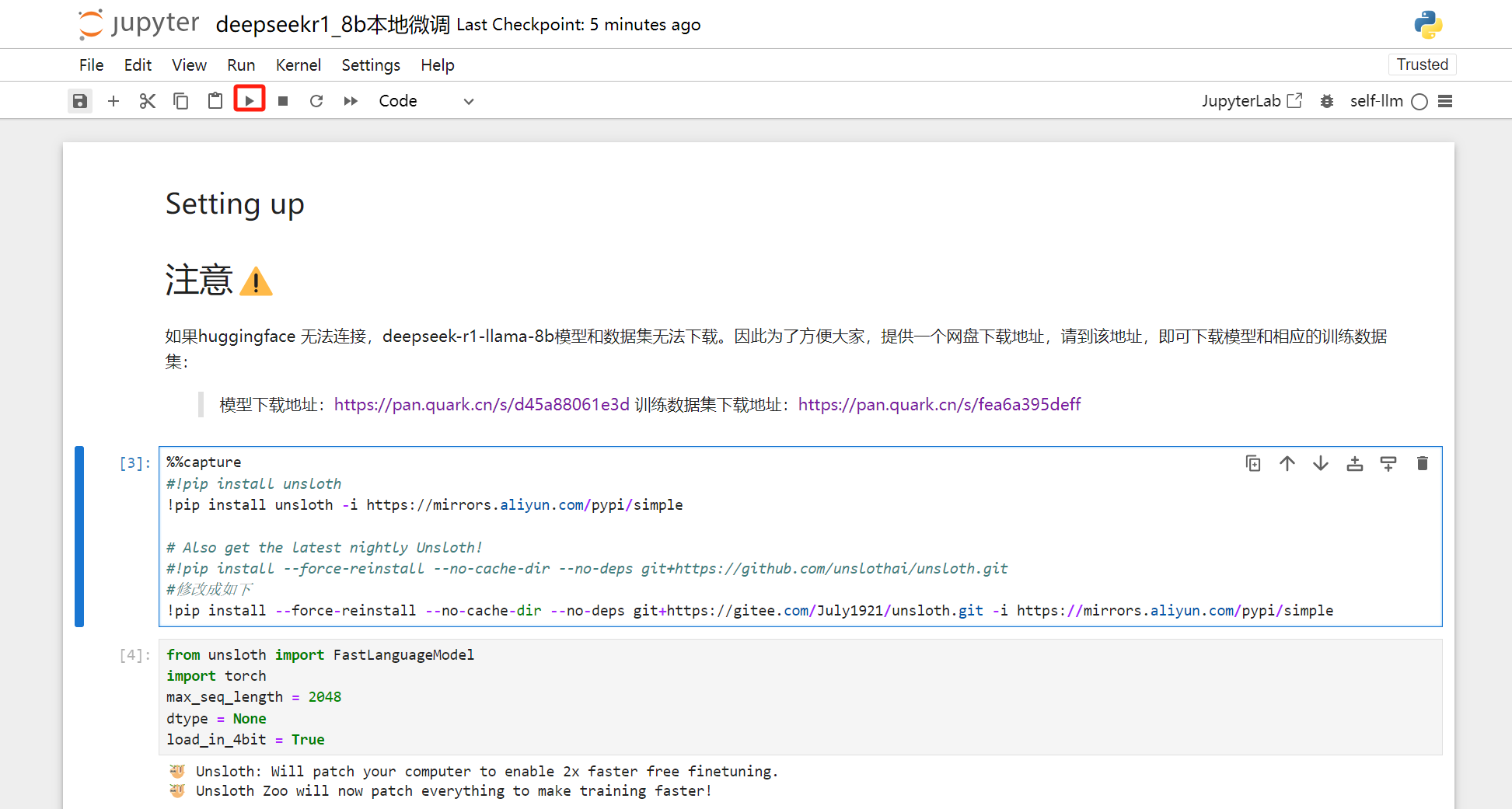Insert a cell above cell 3
The image size is (1512, 809).
[1355, 464]
